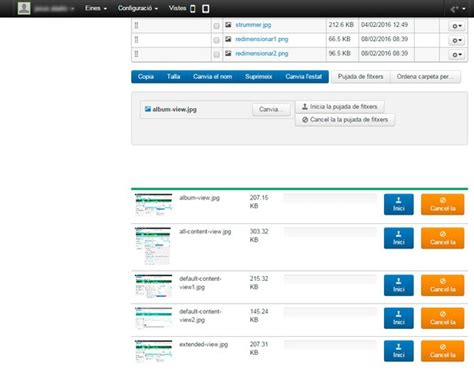The image size is (474, 370).
Task: Open the Eines menu
Action: pyautogui.click(x=96, y=8)
